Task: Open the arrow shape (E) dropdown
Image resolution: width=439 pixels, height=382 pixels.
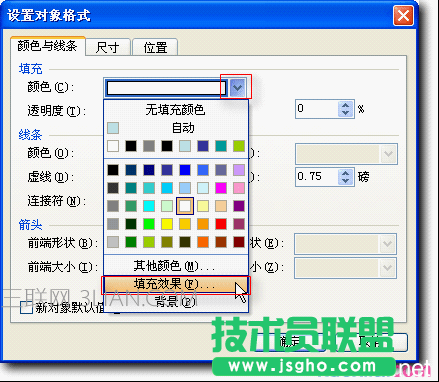Action: [x=387, y=244]
